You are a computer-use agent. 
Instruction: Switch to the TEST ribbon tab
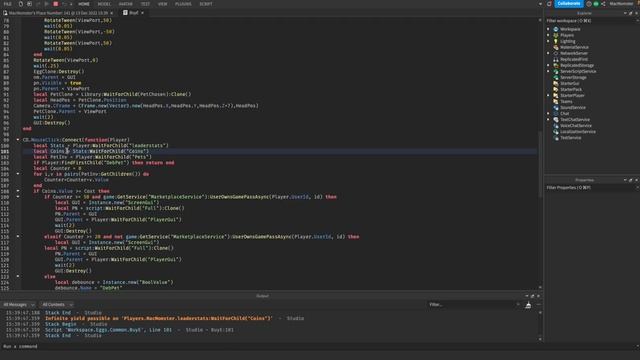(x=145, y=4)
